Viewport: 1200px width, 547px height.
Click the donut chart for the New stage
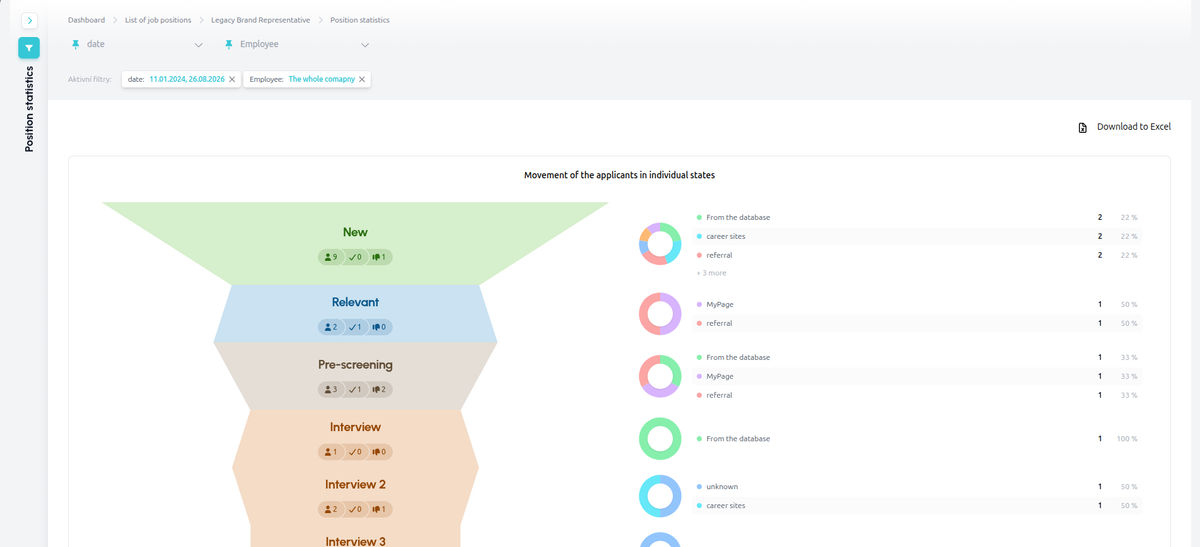click(660, 244)
